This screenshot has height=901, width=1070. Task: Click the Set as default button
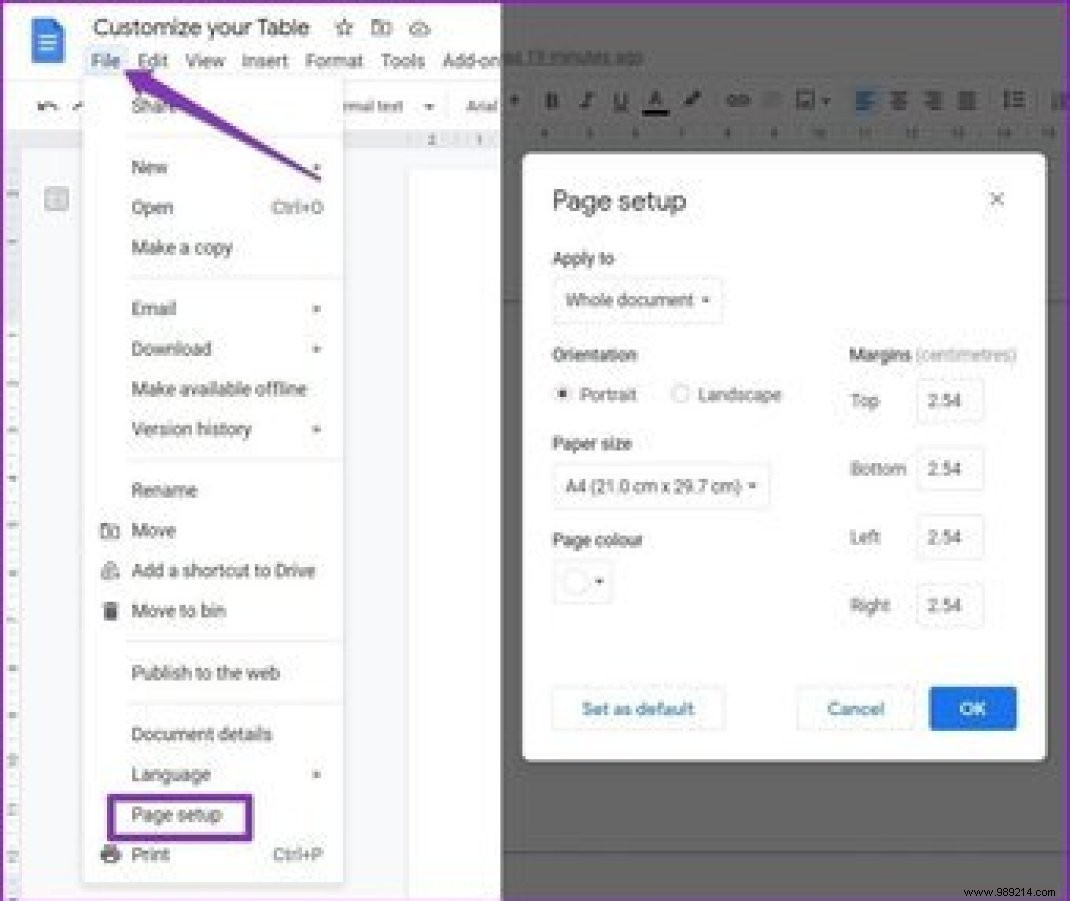click(637, 709)
